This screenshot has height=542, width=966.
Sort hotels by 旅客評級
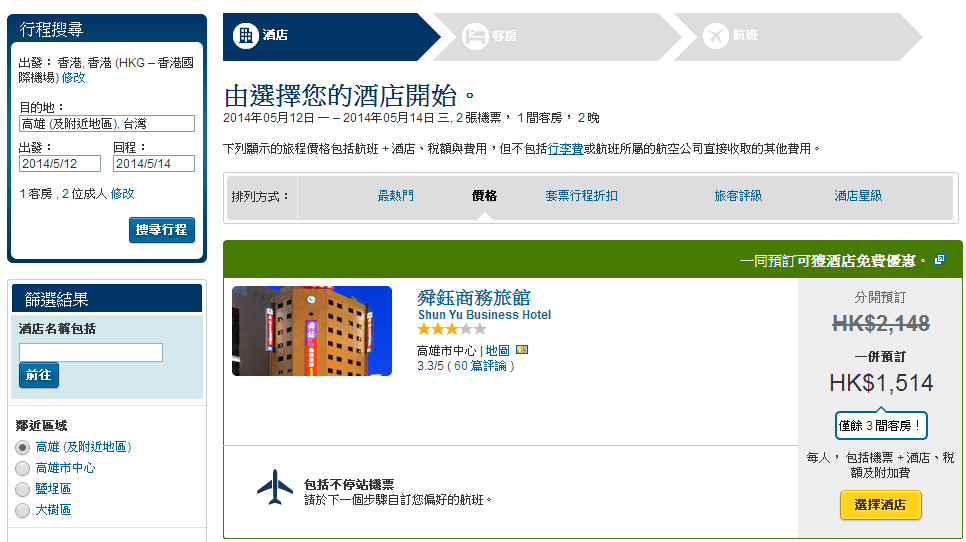(x=738, y=196)
